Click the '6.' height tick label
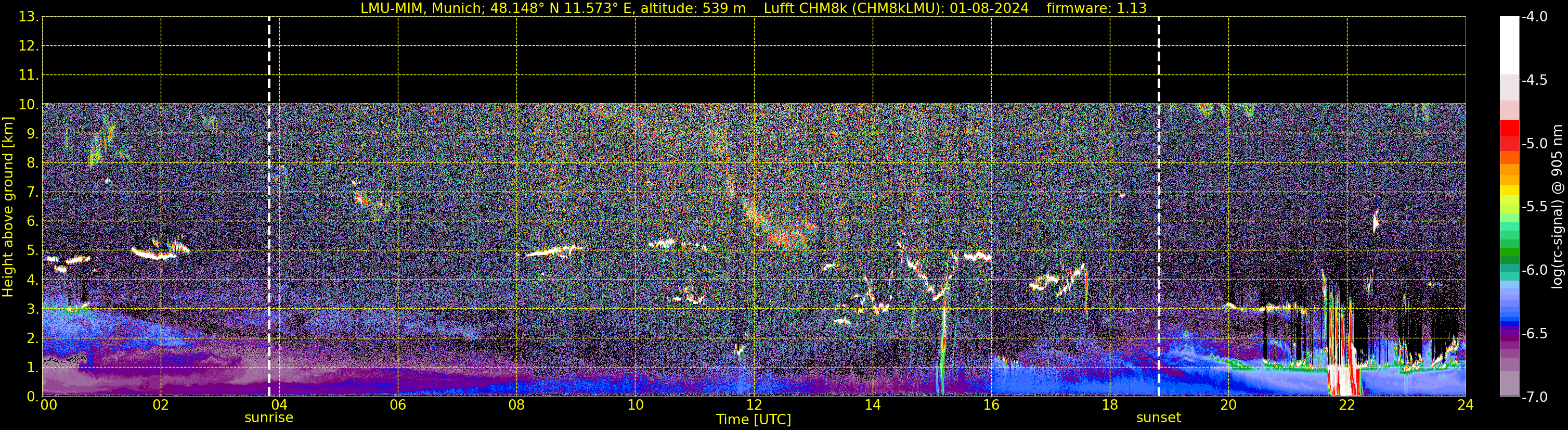The height and width of the screenshot is (430, 1568). (32, 222)
